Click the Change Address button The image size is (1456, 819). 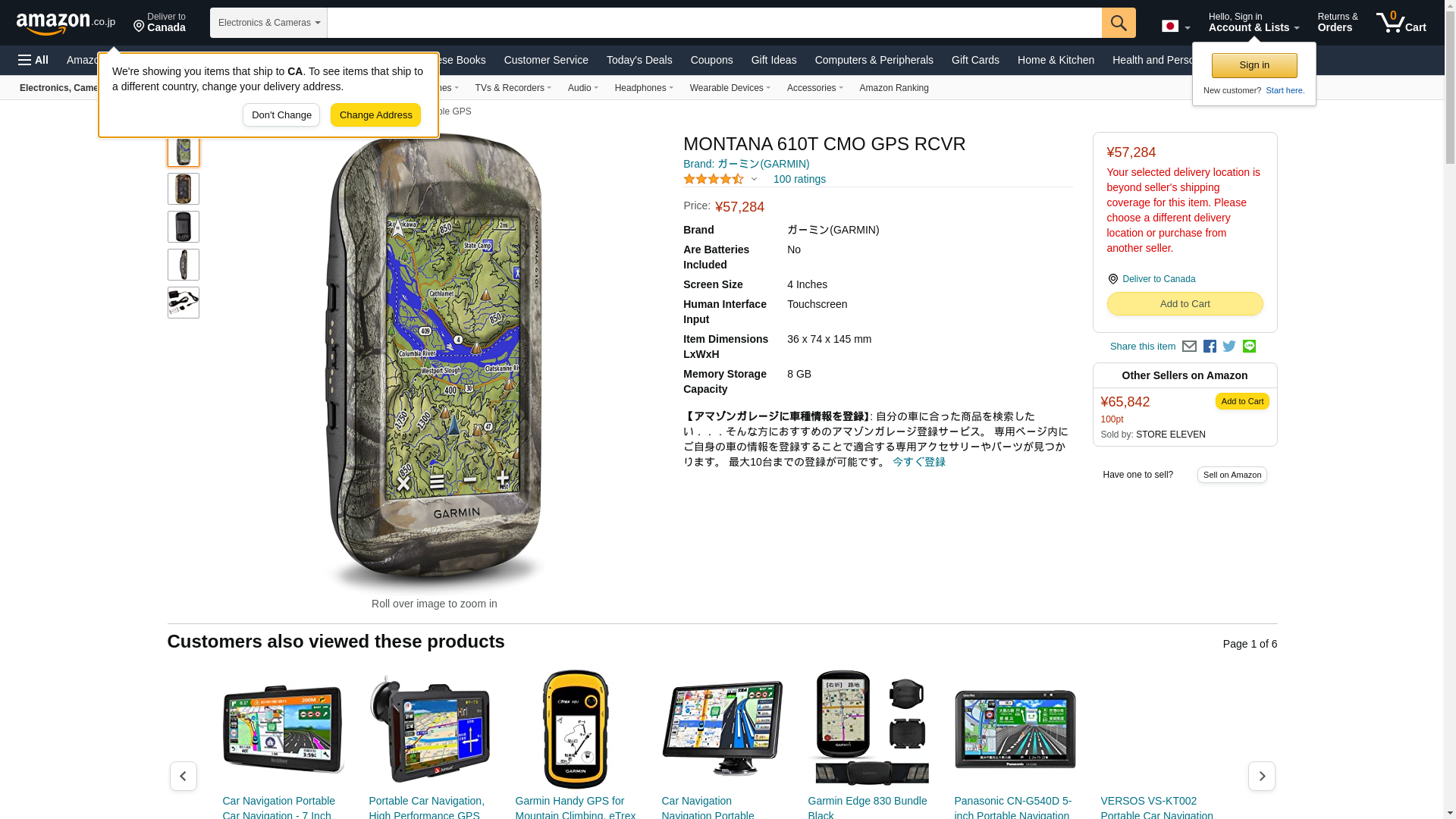pos(375,115)
